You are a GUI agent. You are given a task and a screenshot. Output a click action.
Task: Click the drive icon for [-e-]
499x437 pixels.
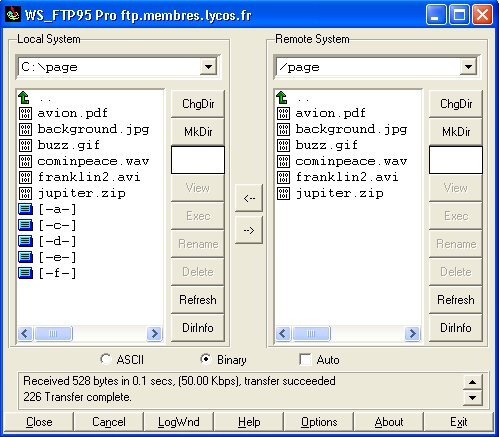point(25,257)
